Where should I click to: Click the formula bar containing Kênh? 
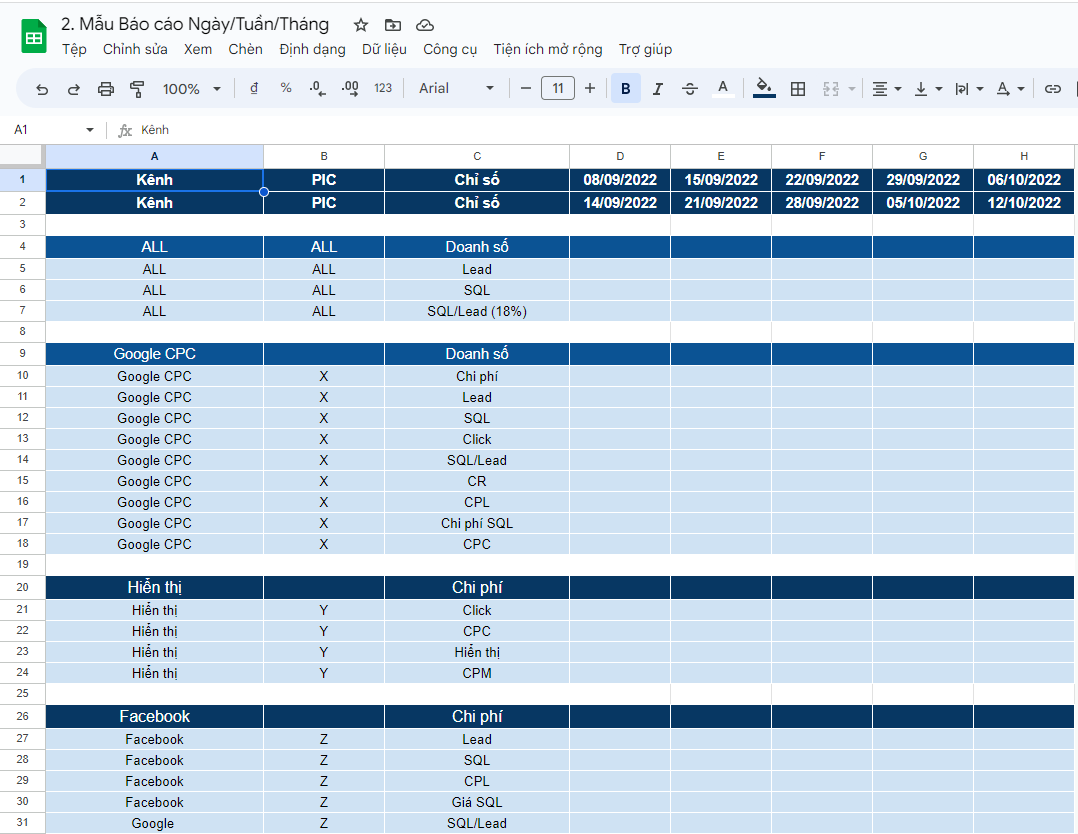(x=605, y=130)
